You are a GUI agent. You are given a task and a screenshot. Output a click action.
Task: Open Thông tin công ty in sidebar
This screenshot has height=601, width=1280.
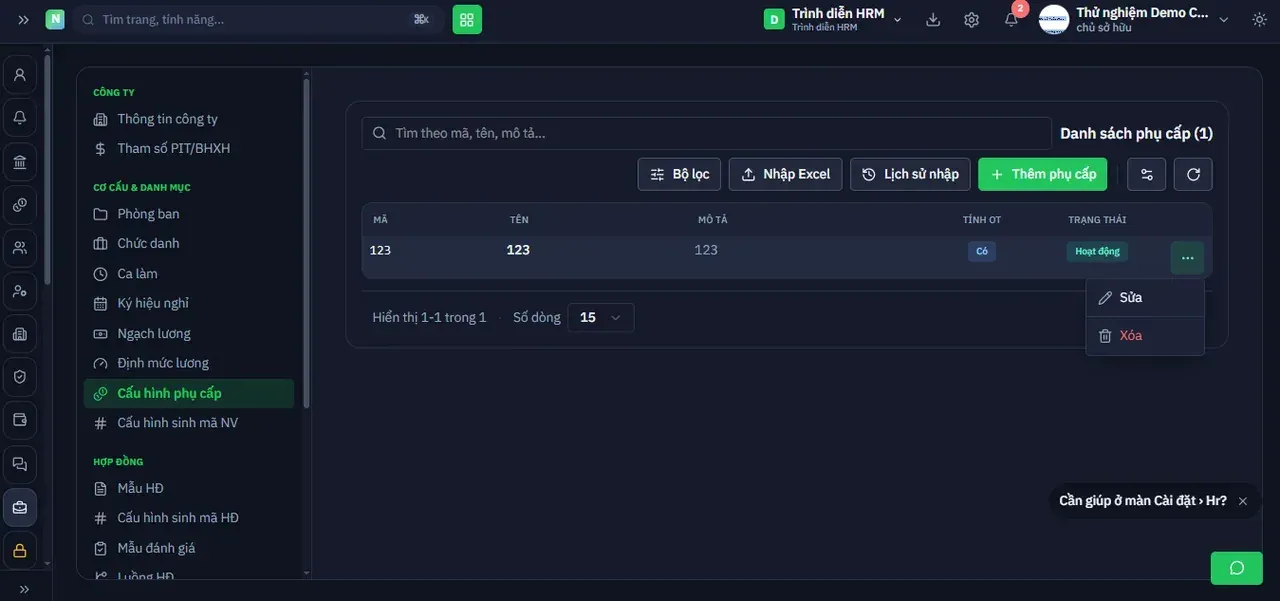point(189,119)
